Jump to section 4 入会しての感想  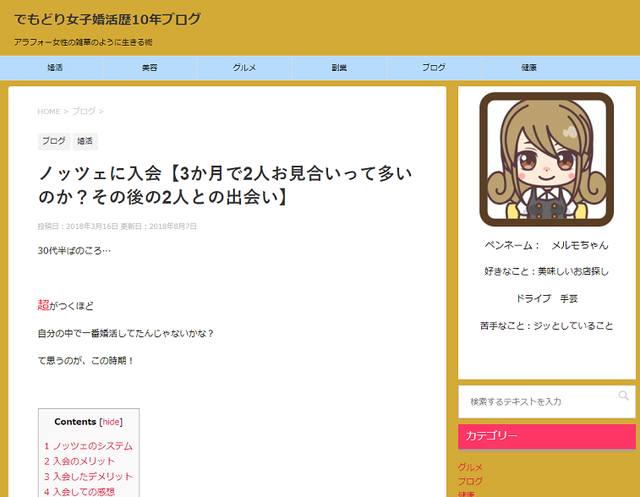point(79,491)
